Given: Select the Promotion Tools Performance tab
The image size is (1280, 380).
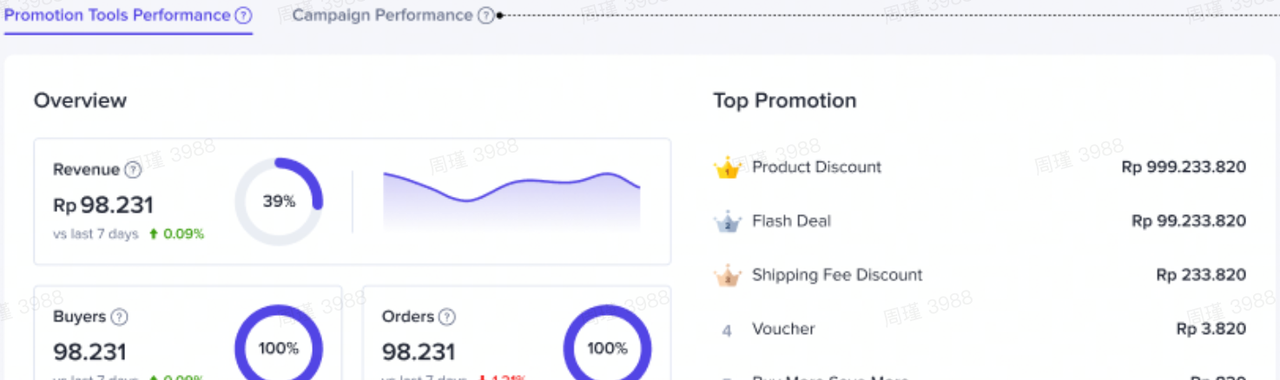Looking at the screenshot, I should pos(117,15).
